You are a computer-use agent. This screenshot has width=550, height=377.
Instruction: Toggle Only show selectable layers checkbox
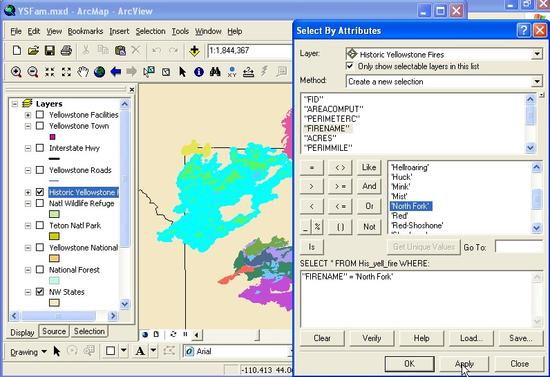pos(349,66)
